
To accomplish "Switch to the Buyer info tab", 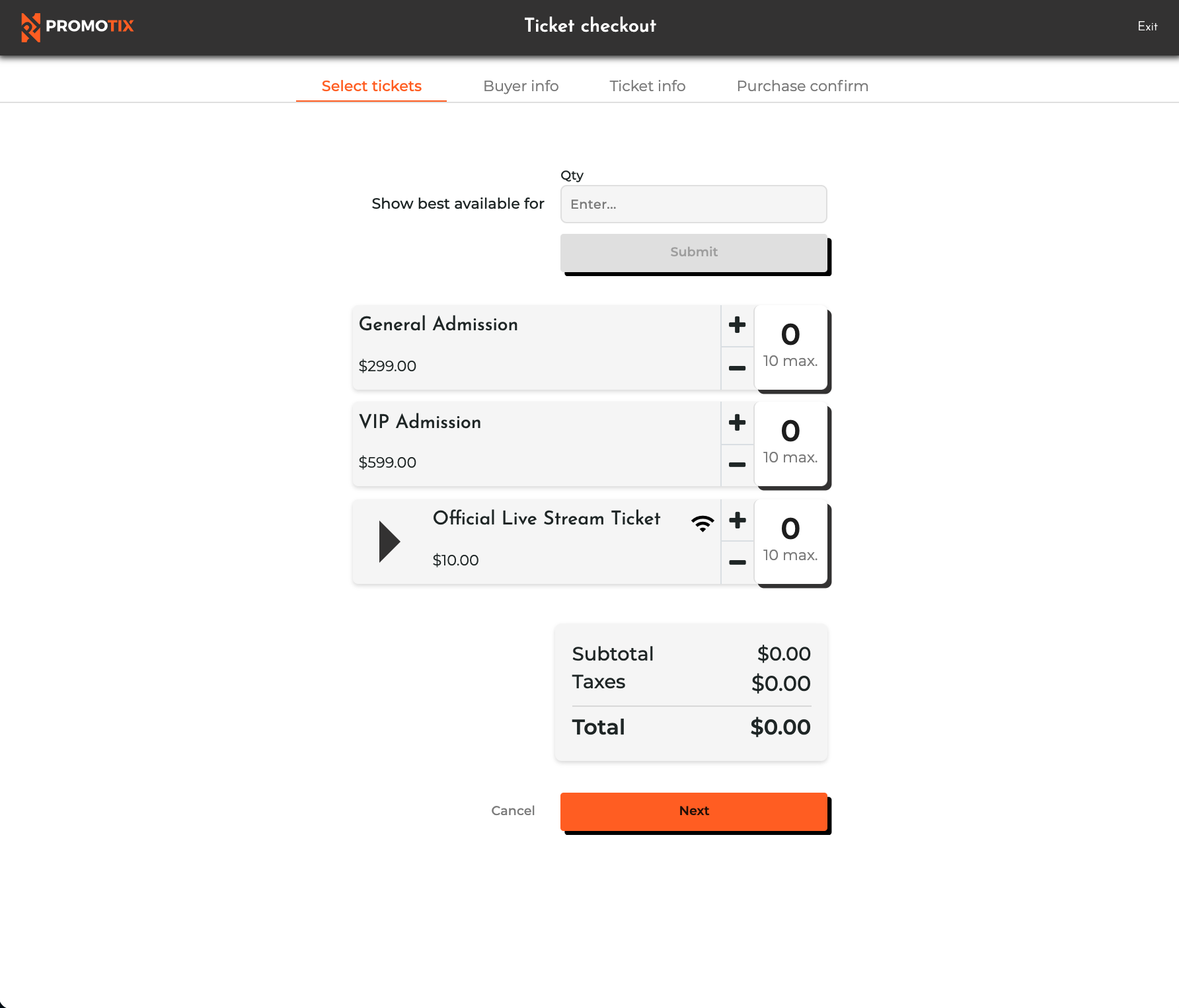I will click(x=521, y=86).
